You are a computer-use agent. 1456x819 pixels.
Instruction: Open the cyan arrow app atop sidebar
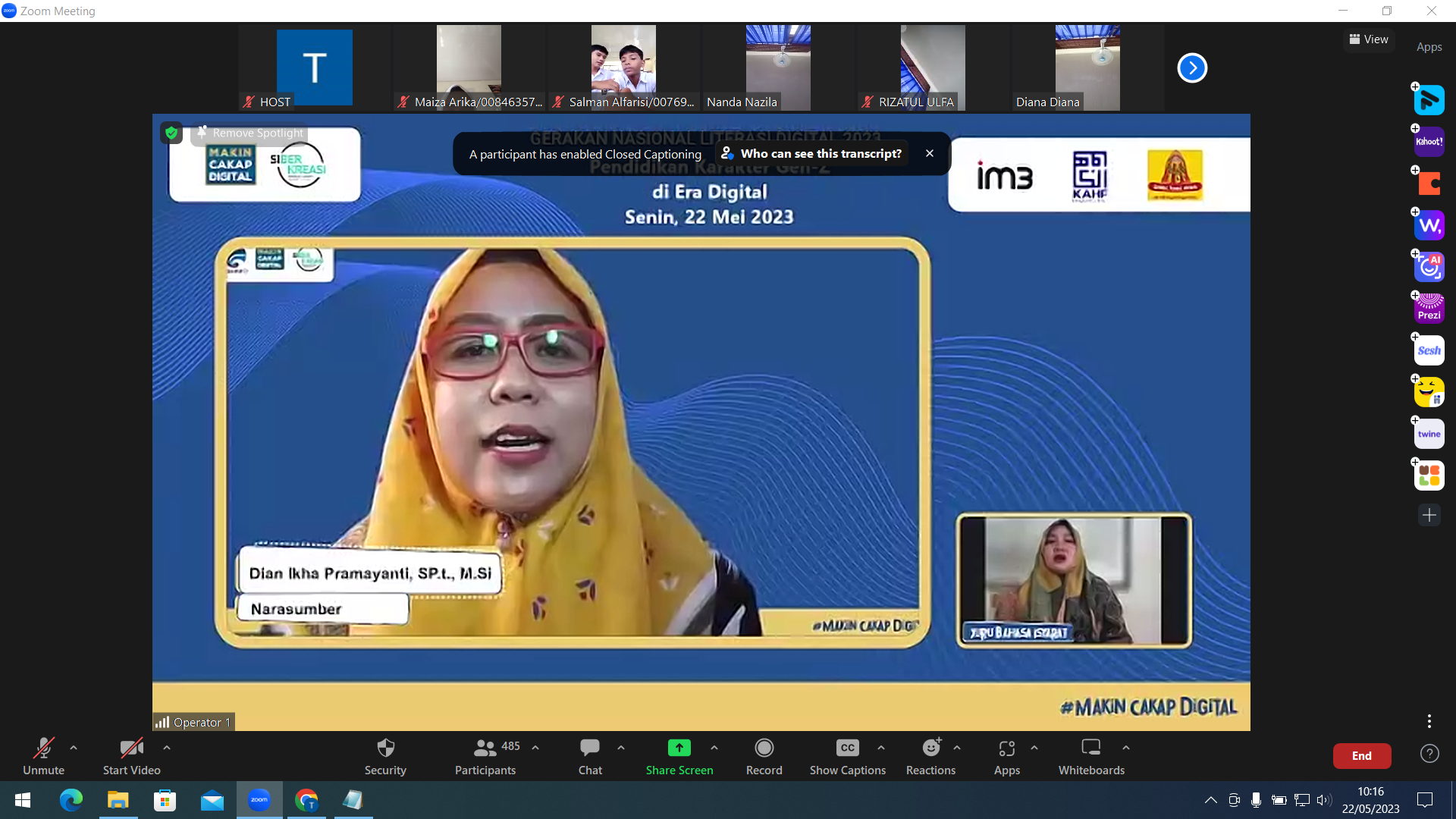[1429, 100]
